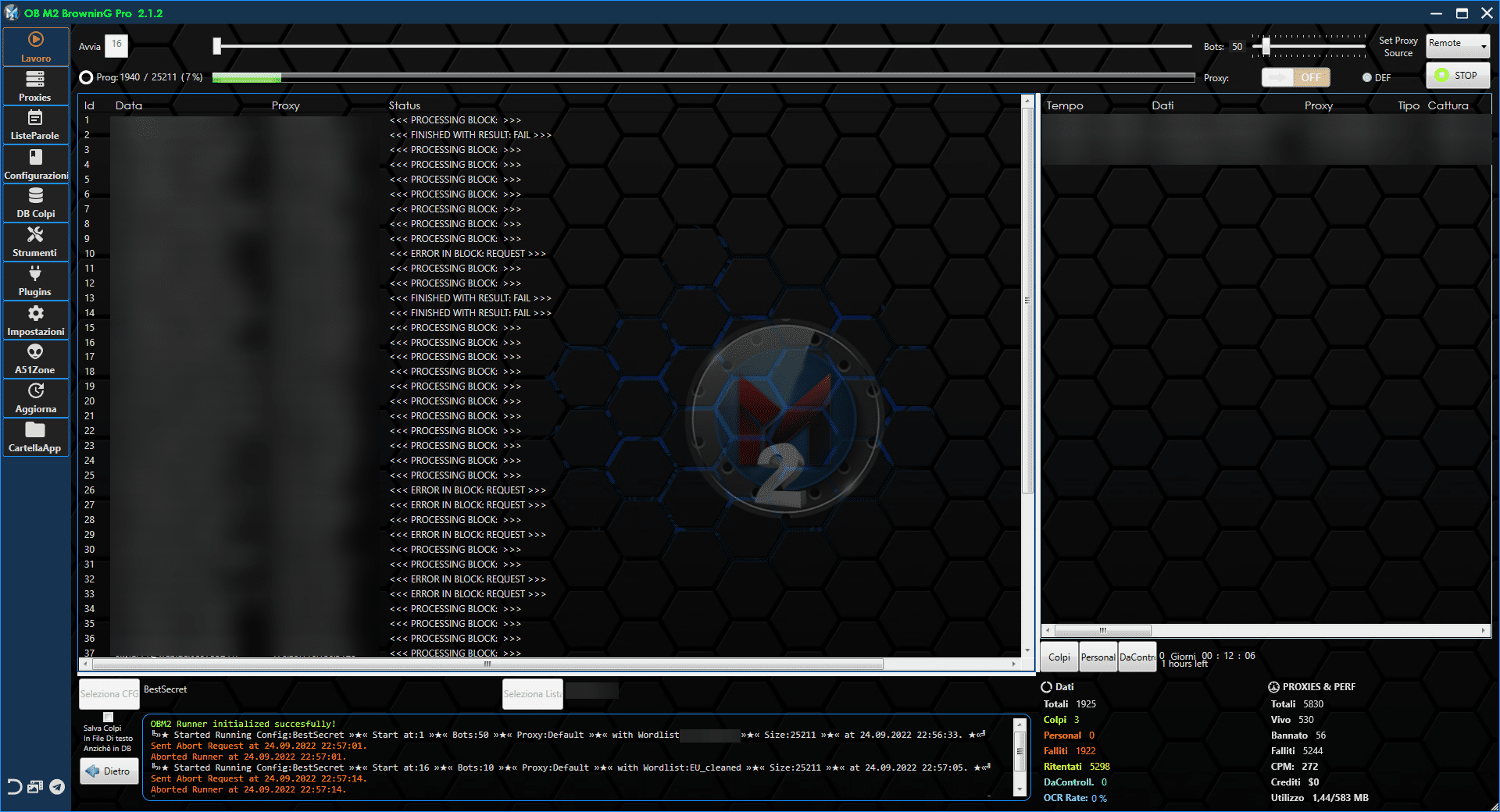Click the Status column header

point(405,105)
